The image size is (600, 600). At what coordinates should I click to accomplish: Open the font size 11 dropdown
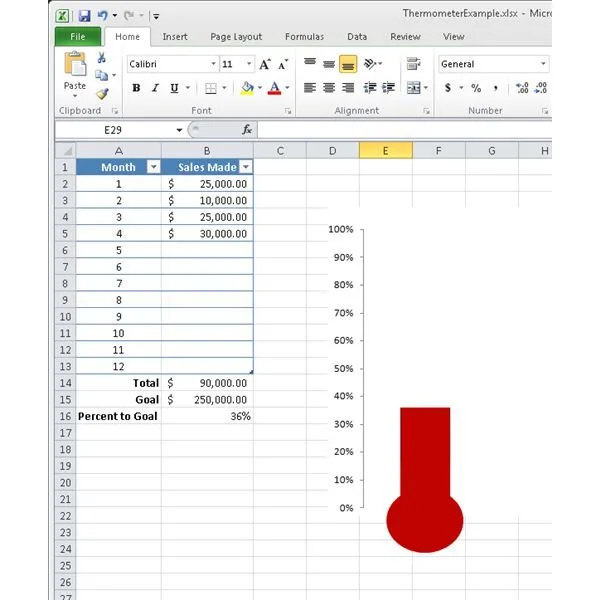249,64
